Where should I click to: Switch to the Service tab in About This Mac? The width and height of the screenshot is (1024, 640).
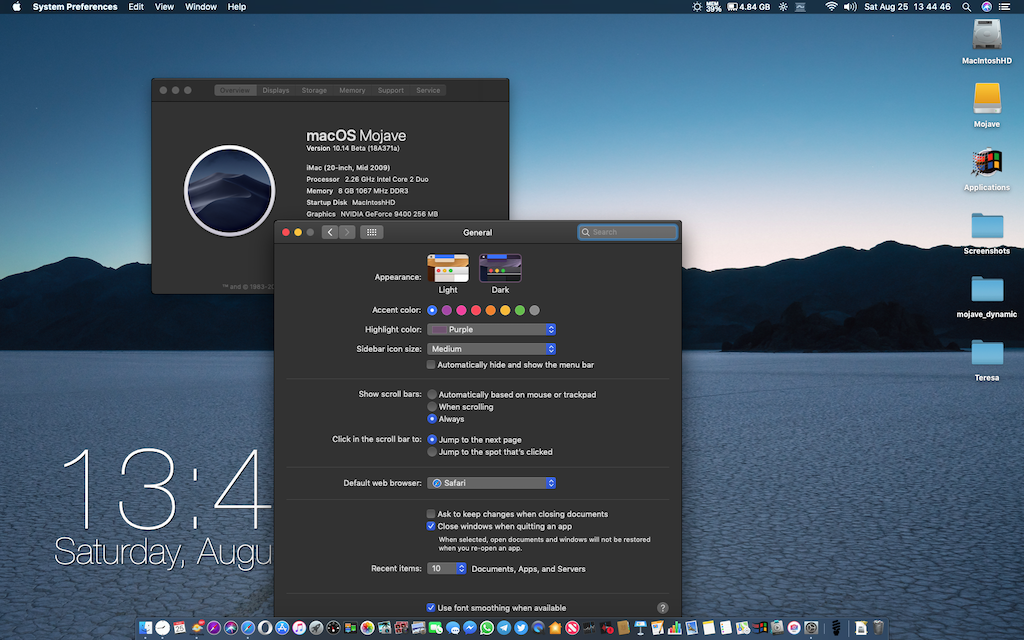(x=428, y=90)
